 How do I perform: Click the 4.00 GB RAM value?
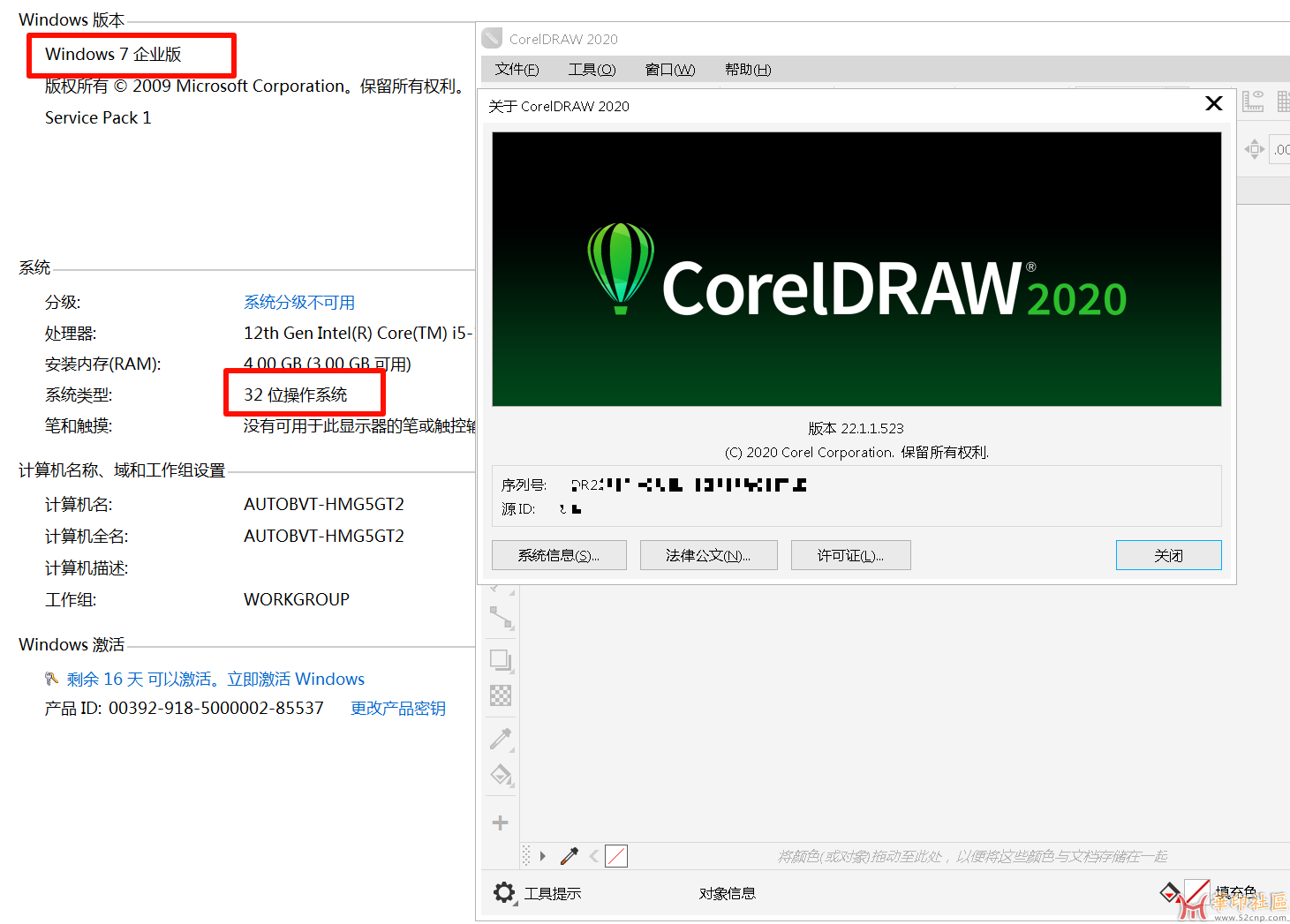point(328,364)
